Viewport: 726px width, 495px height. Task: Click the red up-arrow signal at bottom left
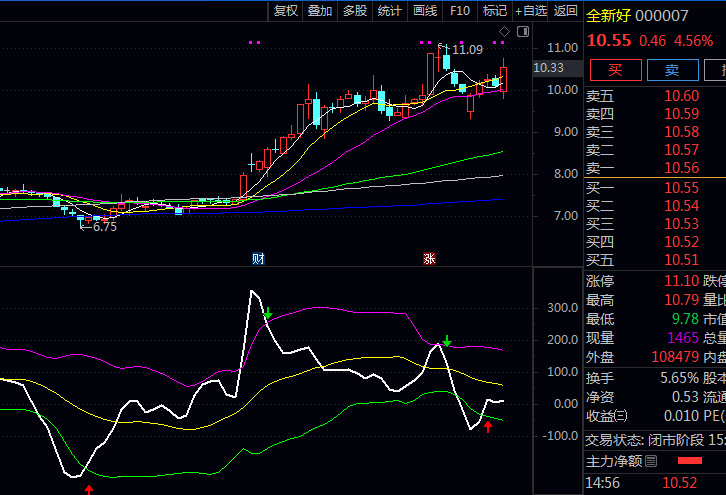(x=89, y=489)
